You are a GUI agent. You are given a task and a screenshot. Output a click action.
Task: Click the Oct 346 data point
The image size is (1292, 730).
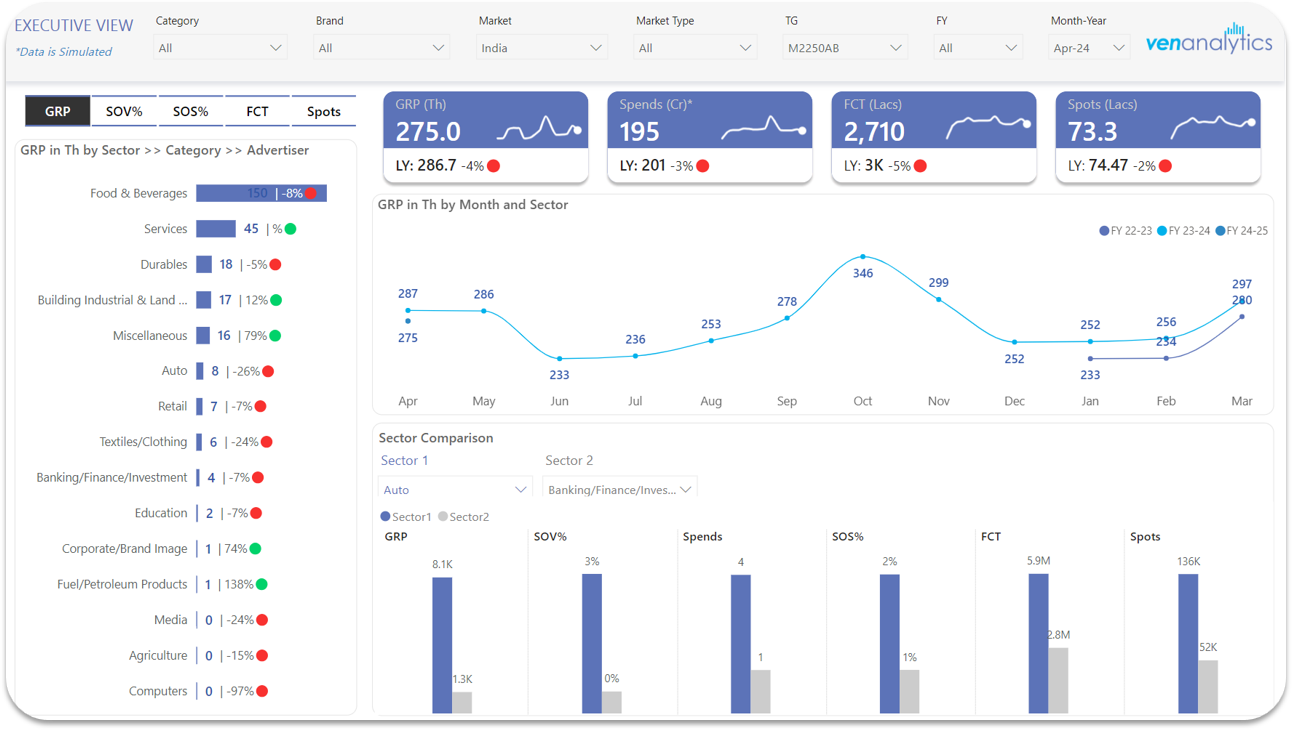863,257
